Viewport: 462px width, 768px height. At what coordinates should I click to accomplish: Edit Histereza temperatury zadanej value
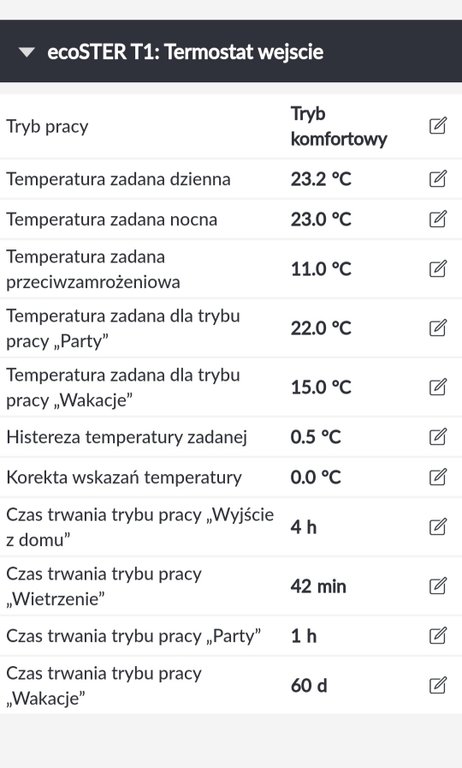click(438, 436)
